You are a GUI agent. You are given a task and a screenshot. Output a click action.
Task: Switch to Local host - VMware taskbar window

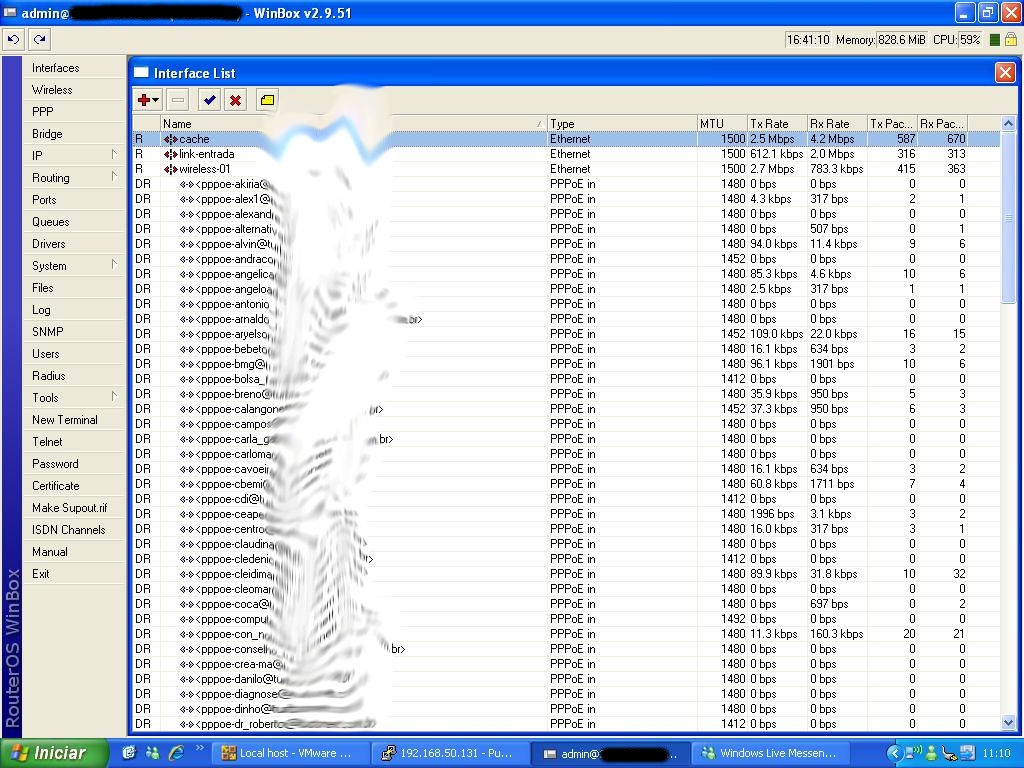pos(291,753)
